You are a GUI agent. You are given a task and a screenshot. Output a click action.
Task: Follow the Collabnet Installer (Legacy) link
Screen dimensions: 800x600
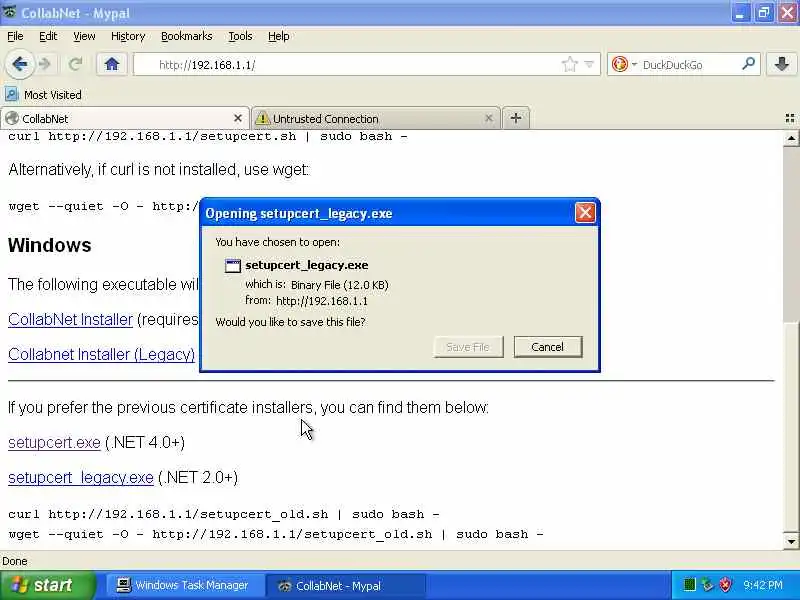pyautogui.click(x=102, y=354)
